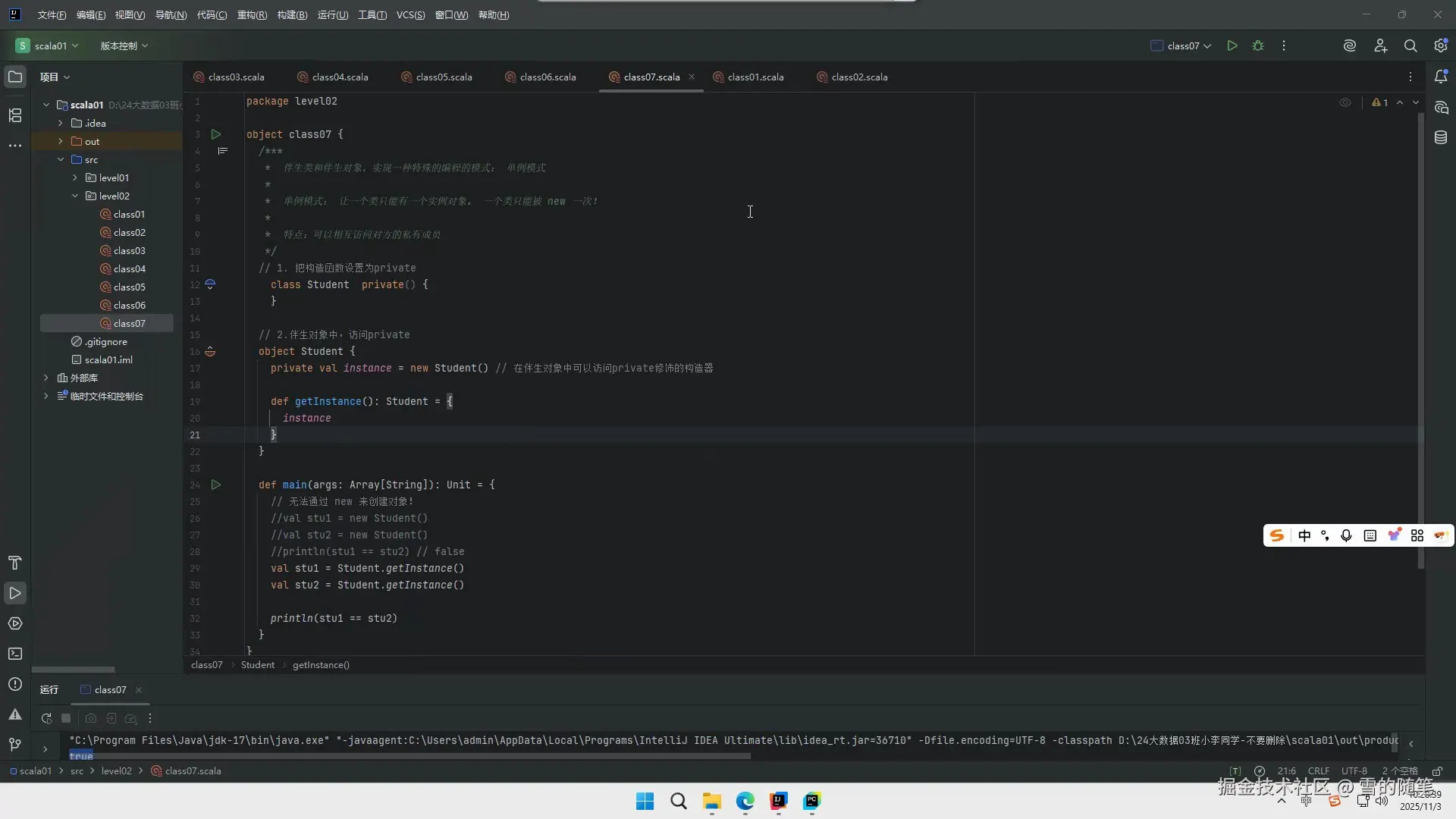Open the Terminal tool window icon
Image resolution: width=1456 pixels, height=819 pixels.
[15, 654]
